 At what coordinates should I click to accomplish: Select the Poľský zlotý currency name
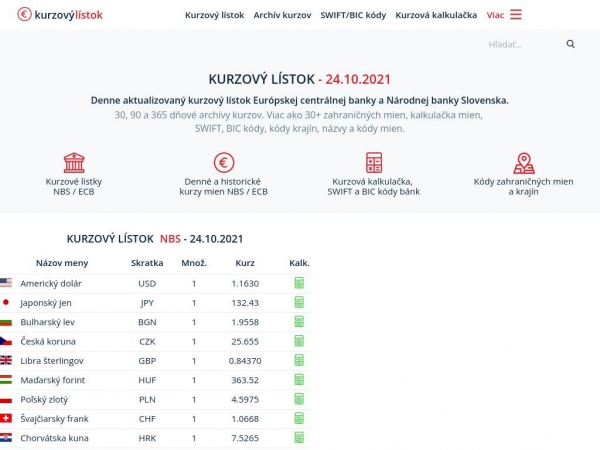pos(44,399)
